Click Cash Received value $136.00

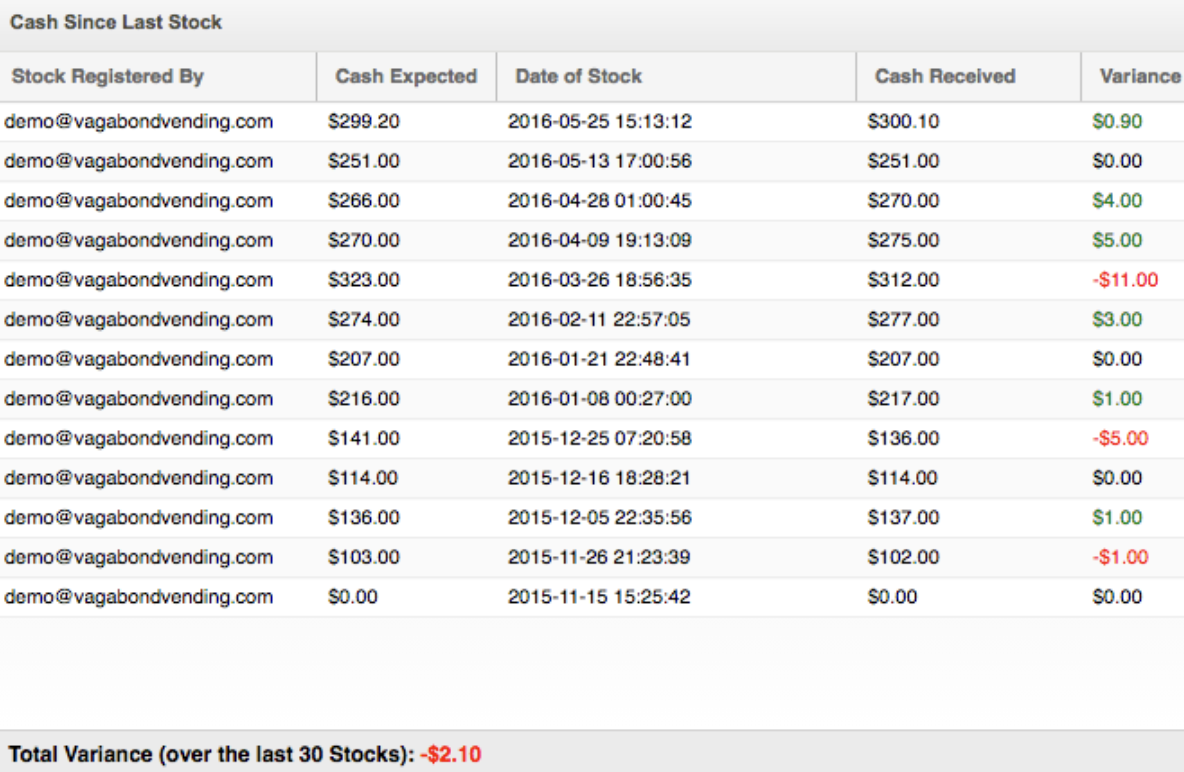pyautogui.click(x=903, y=439)
